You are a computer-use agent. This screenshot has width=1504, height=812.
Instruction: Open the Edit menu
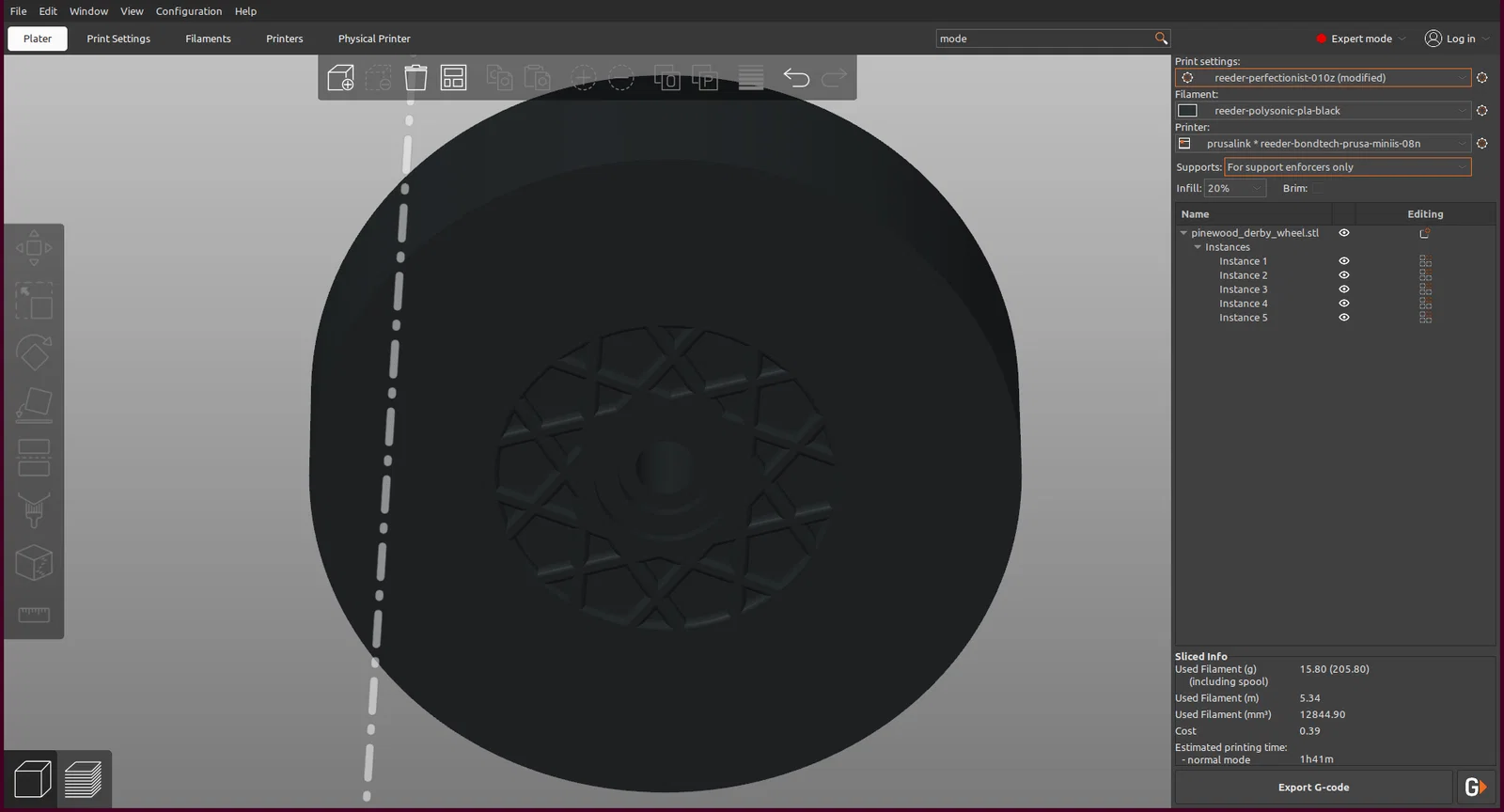(48, 11)
